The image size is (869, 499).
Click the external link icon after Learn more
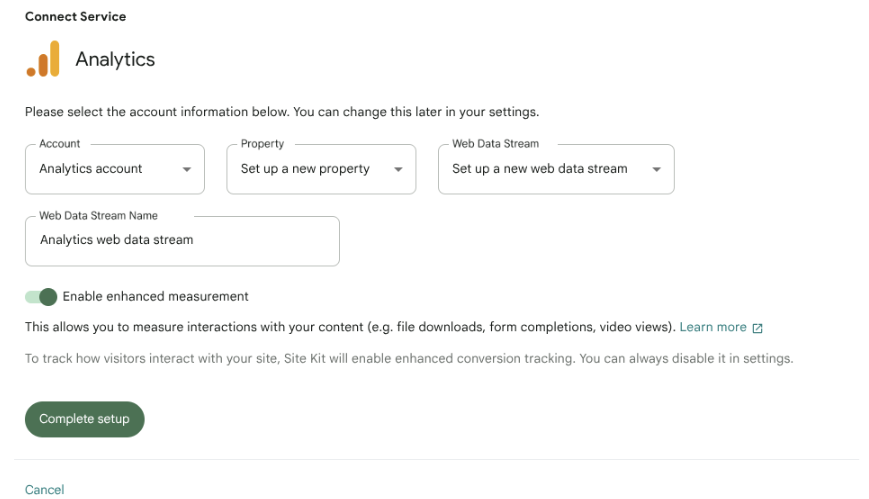click(x=758, y=328)
